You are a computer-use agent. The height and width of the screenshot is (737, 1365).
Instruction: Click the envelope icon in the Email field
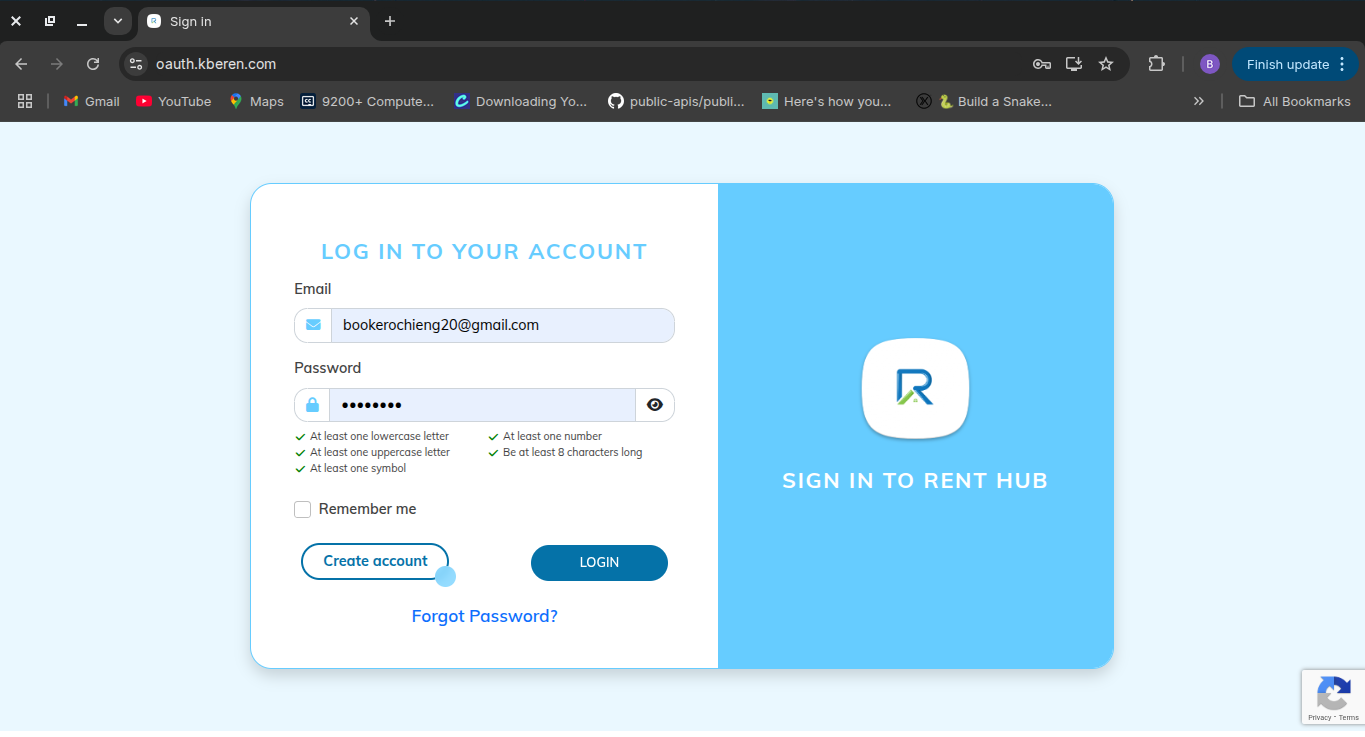312,325
